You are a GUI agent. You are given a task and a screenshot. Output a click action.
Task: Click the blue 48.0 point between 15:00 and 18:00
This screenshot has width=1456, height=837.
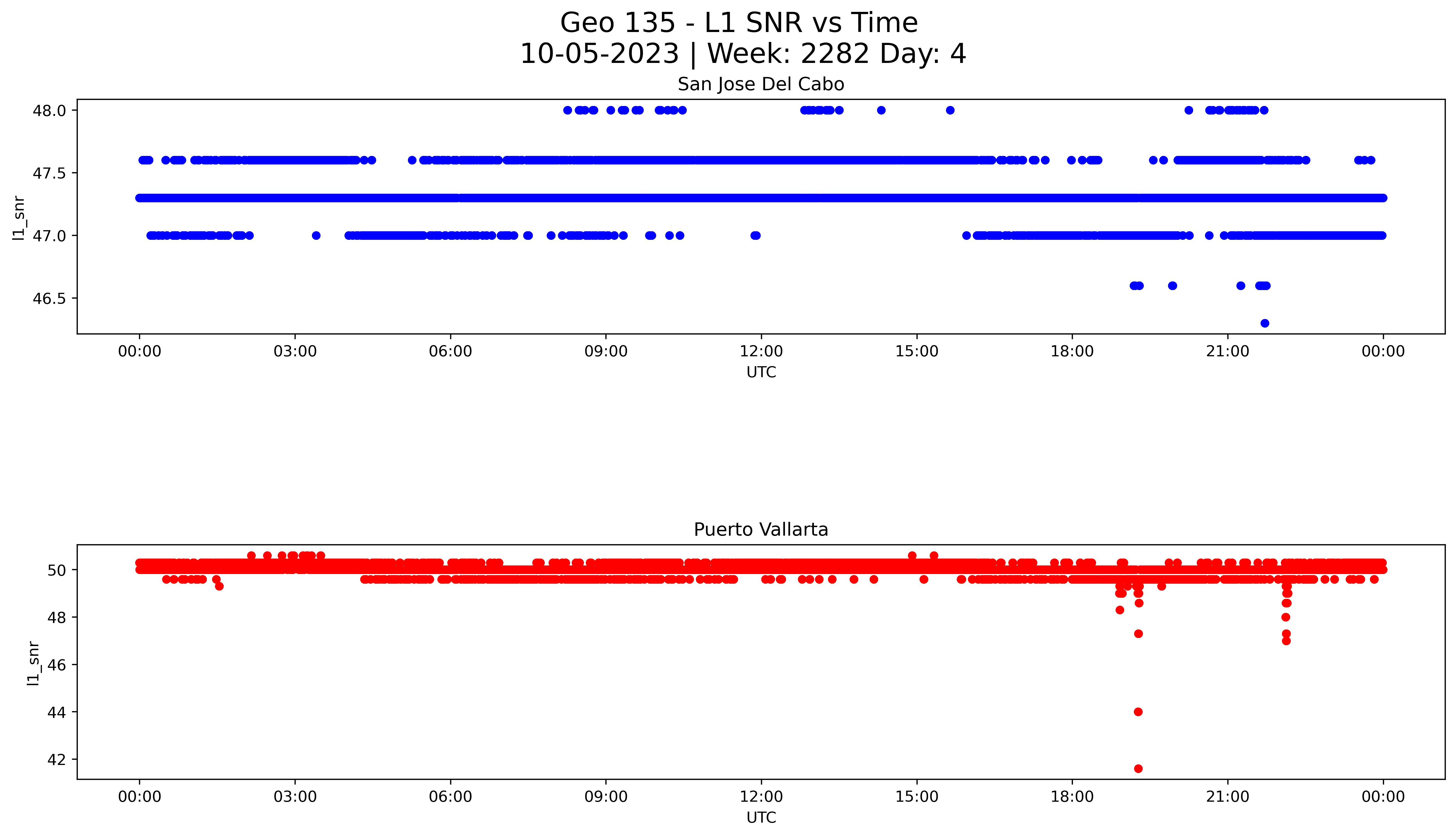pos(950,110)
